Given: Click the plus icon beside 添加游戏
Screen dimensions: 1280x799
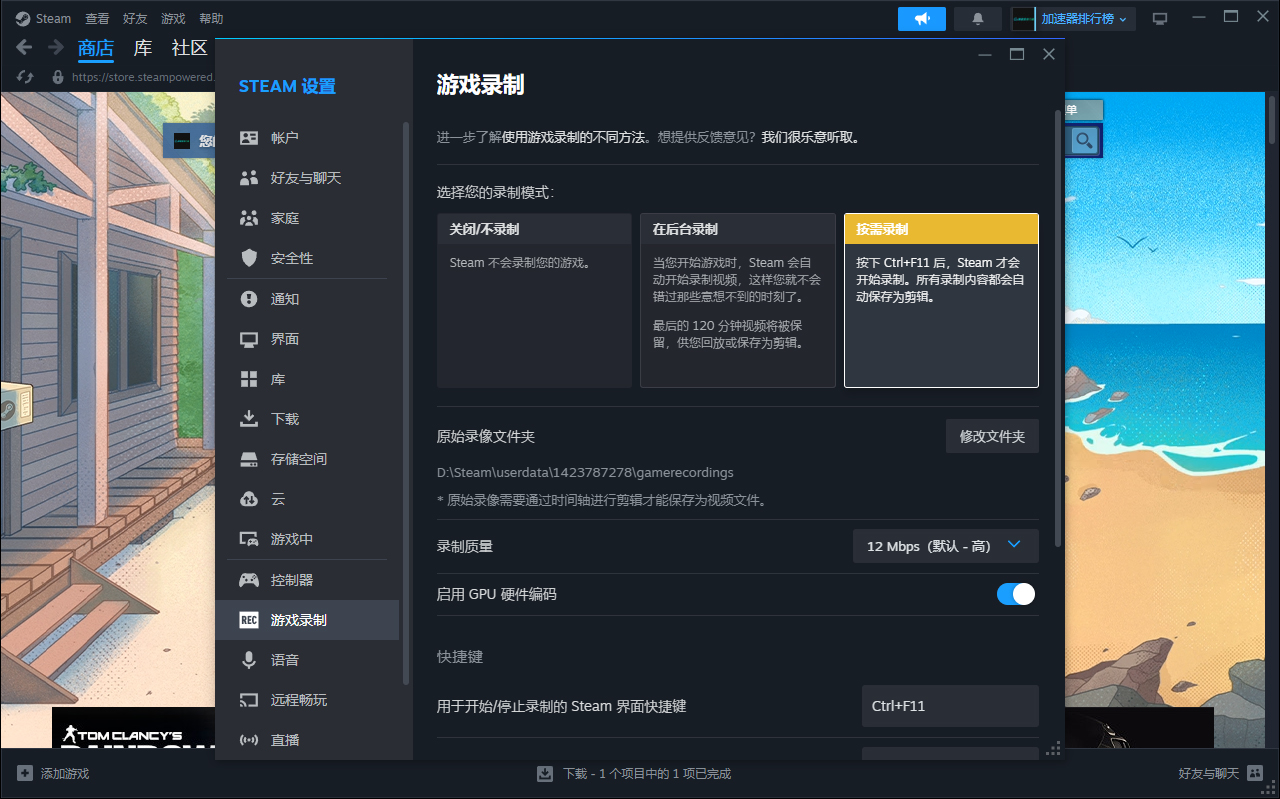Looking at the screenshot, I should click(x=25, y=773).
